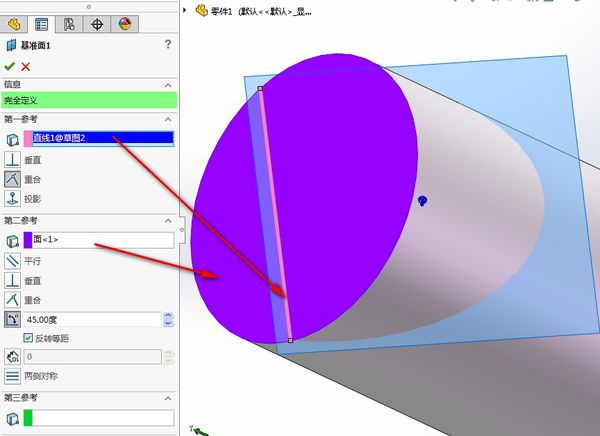This screenshot has height=436, width=600.
Task: Click the blue origin marker on cylinder
Action: pyautogui.click(x=422, y=201)
